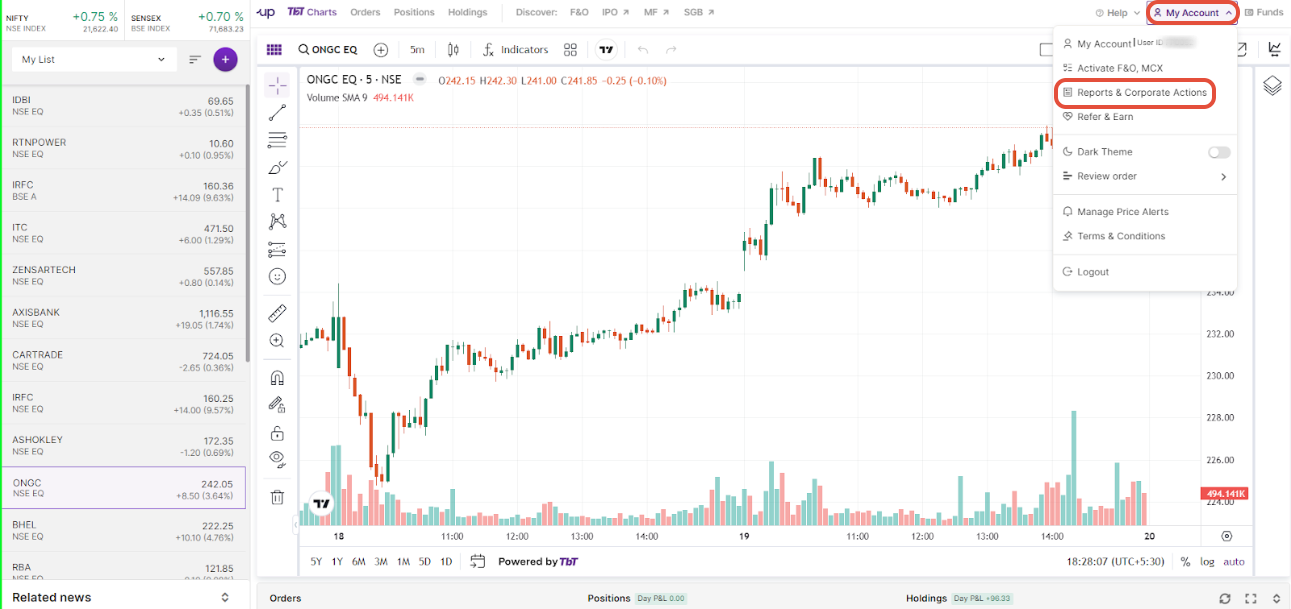Toggle auto scale on price axis

click(1234, 562)
